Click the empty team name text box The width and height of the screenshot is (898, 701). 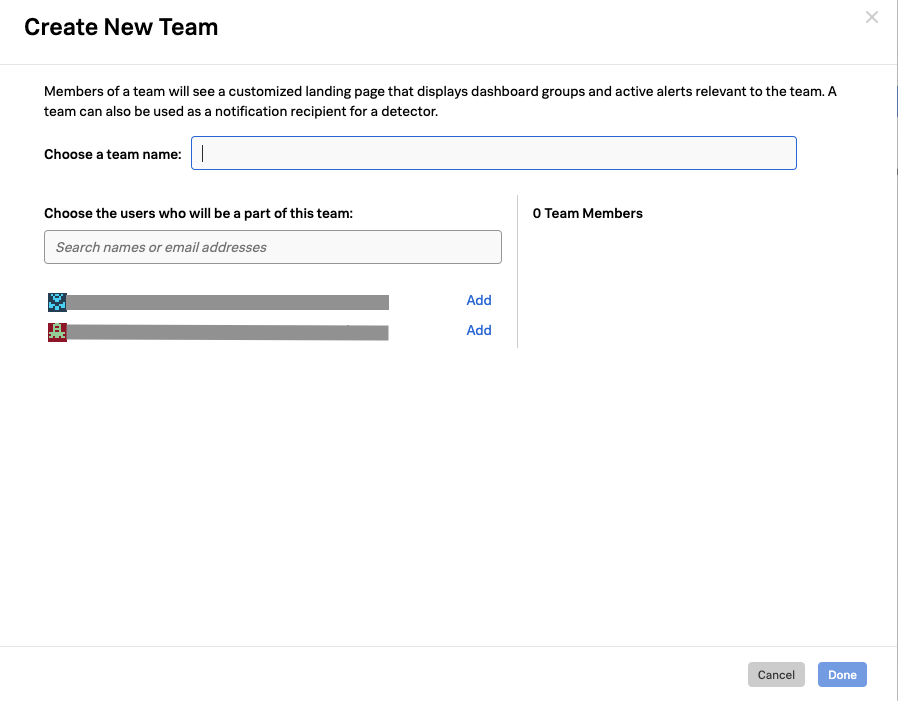(494, 152)
